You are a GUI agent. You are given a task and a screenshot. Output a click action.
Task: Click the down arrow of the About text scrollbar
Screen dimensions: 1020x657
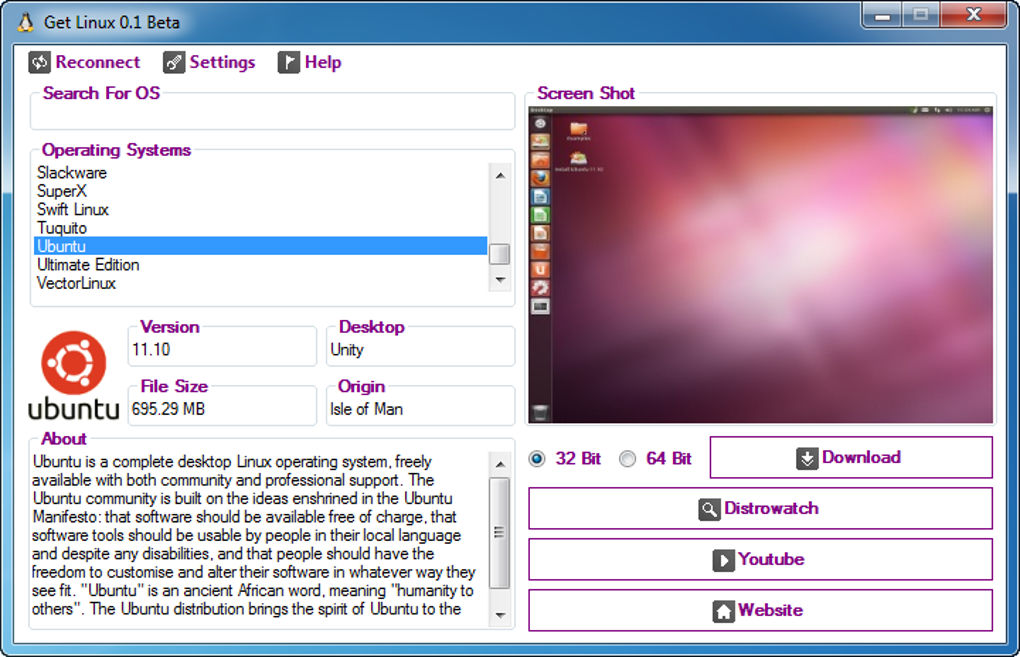(x=500, y=615)
